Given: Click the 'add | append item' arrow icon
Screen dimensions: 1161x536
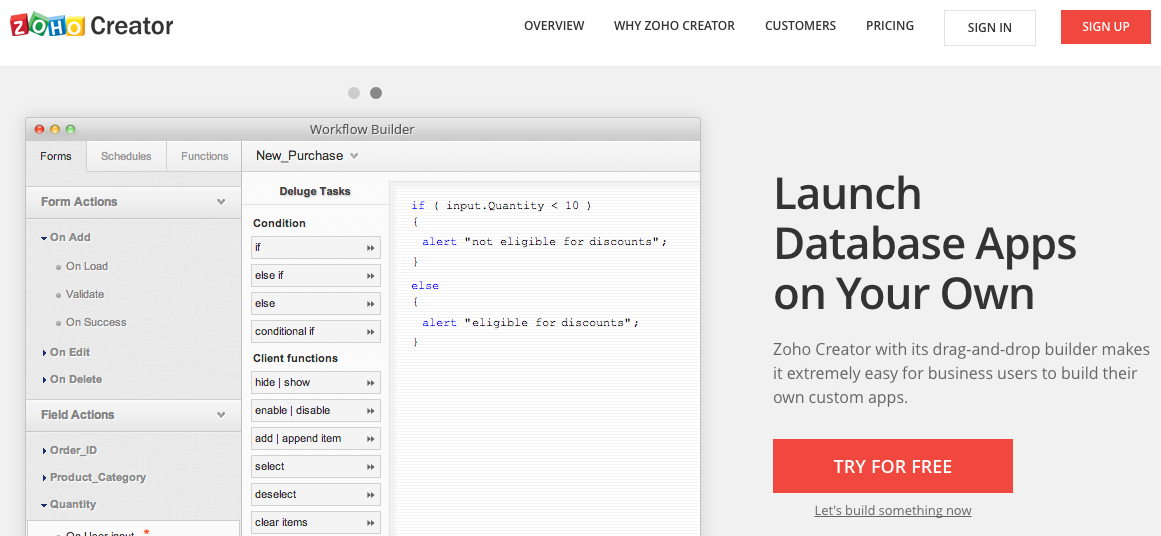Looking at the screenshot, I should tap(370, 439).
